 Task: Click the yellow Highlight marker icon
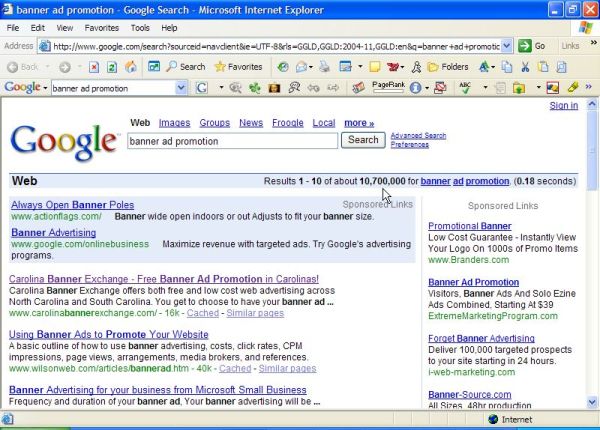pos(573,87)
